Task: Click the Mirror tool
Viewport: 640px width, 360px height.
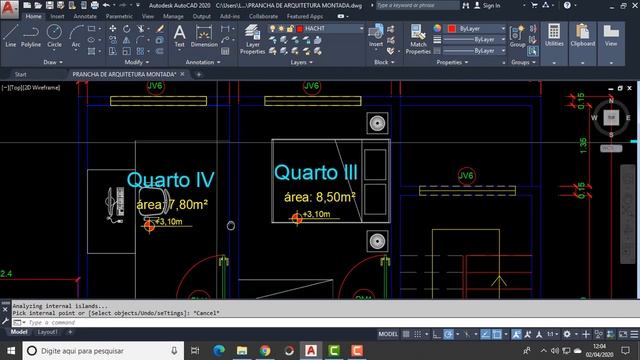Action: 127,40
